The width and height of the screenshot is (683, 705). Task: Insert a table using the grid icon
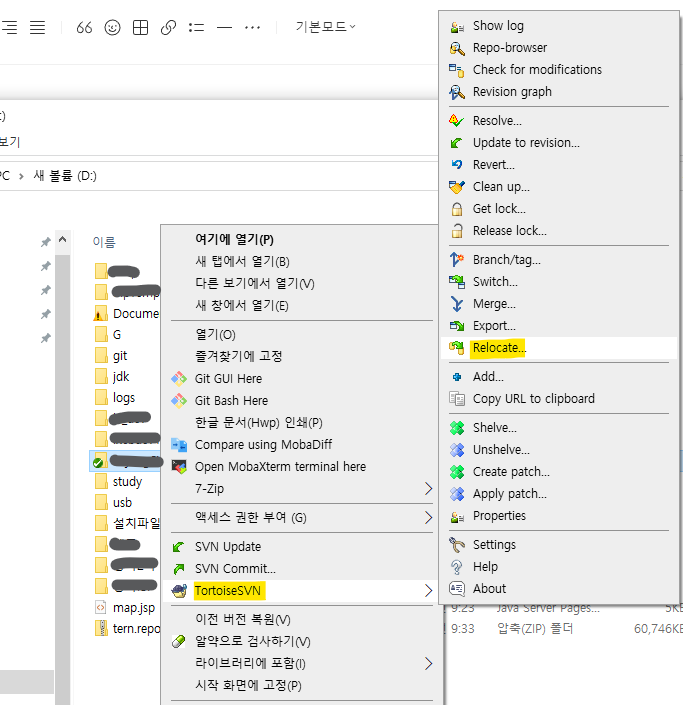(x=140, y=27)
